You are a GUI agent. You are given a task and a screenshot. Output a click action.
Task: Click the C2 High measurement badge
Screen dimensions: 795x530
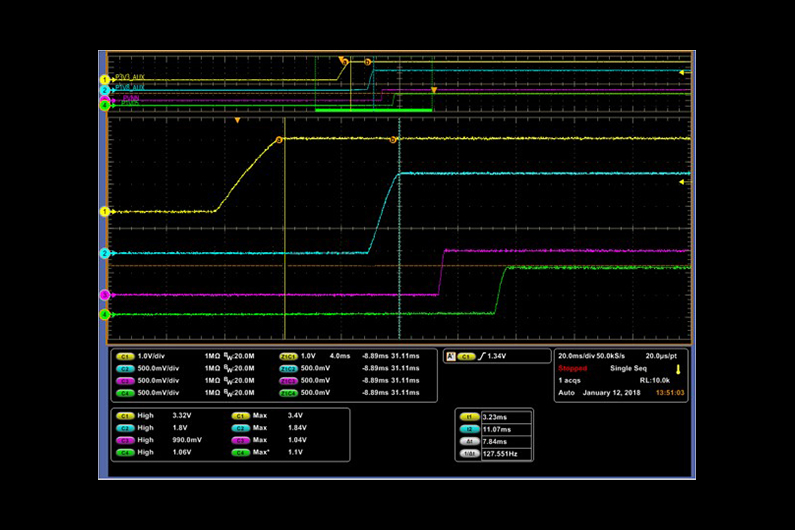click(x=125, y=428)
